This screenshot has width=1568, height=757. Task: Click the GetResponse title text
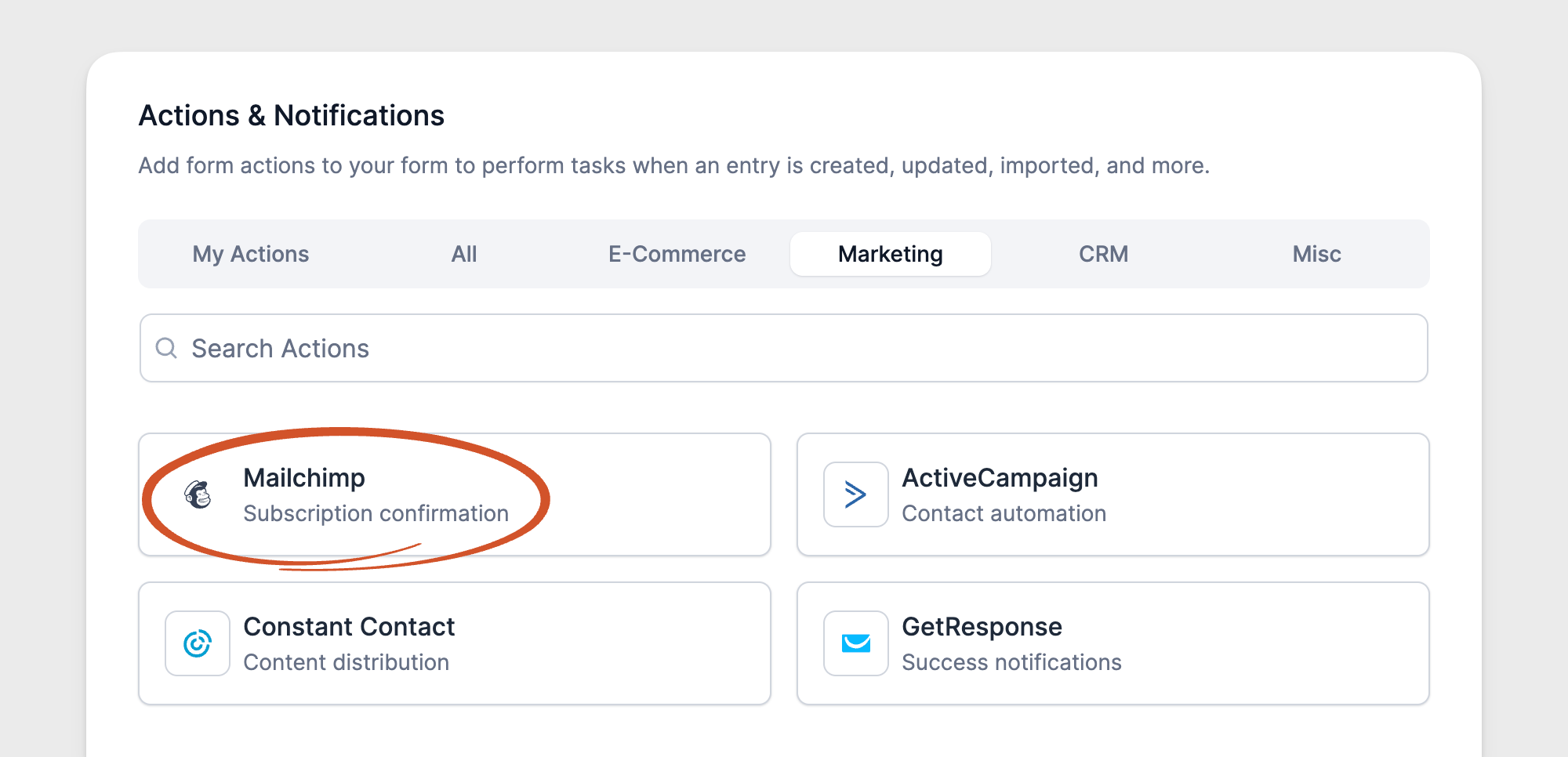(x=982, y=627)
